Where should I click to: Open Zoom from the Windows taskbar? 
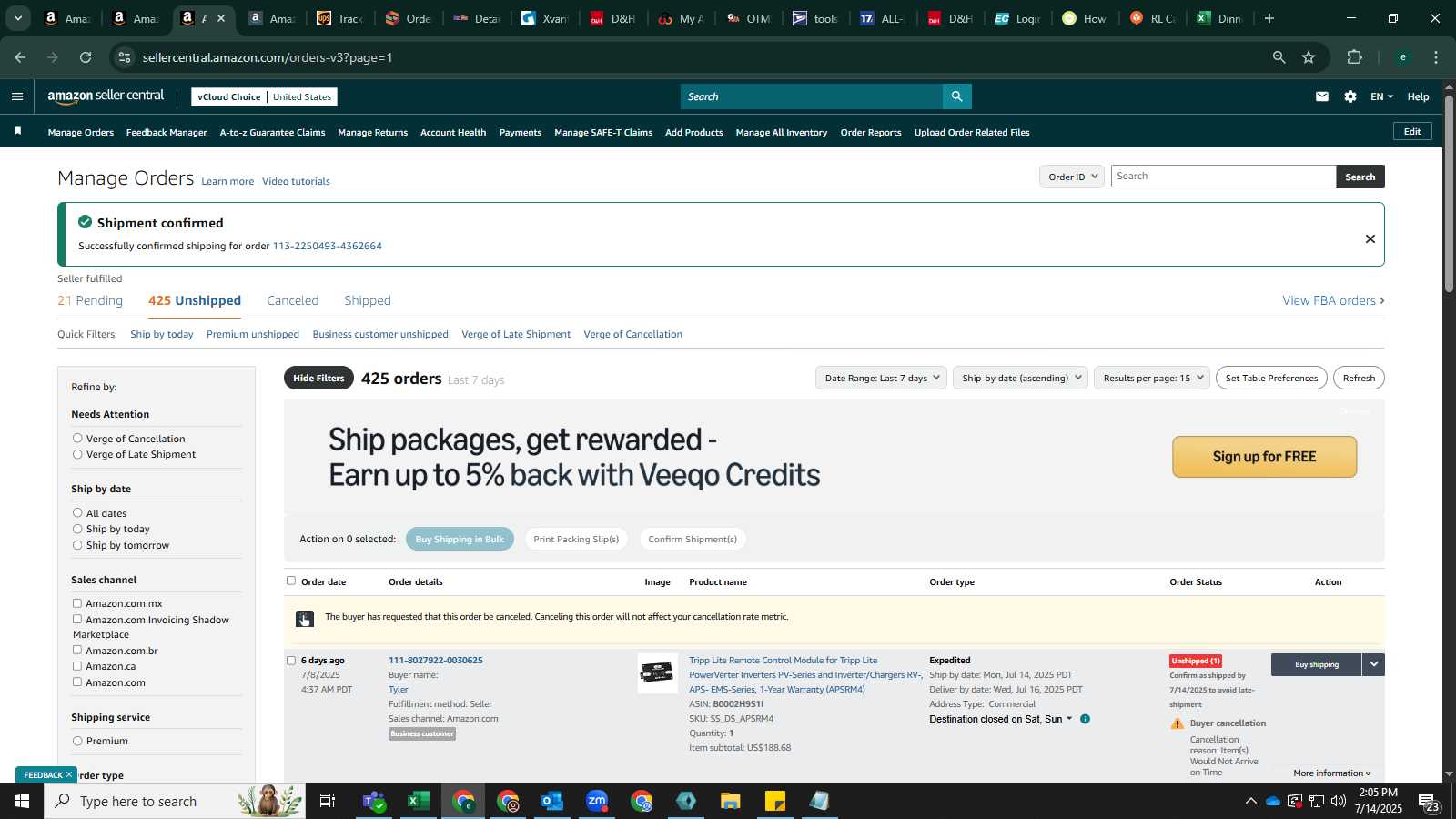[597, 801]
